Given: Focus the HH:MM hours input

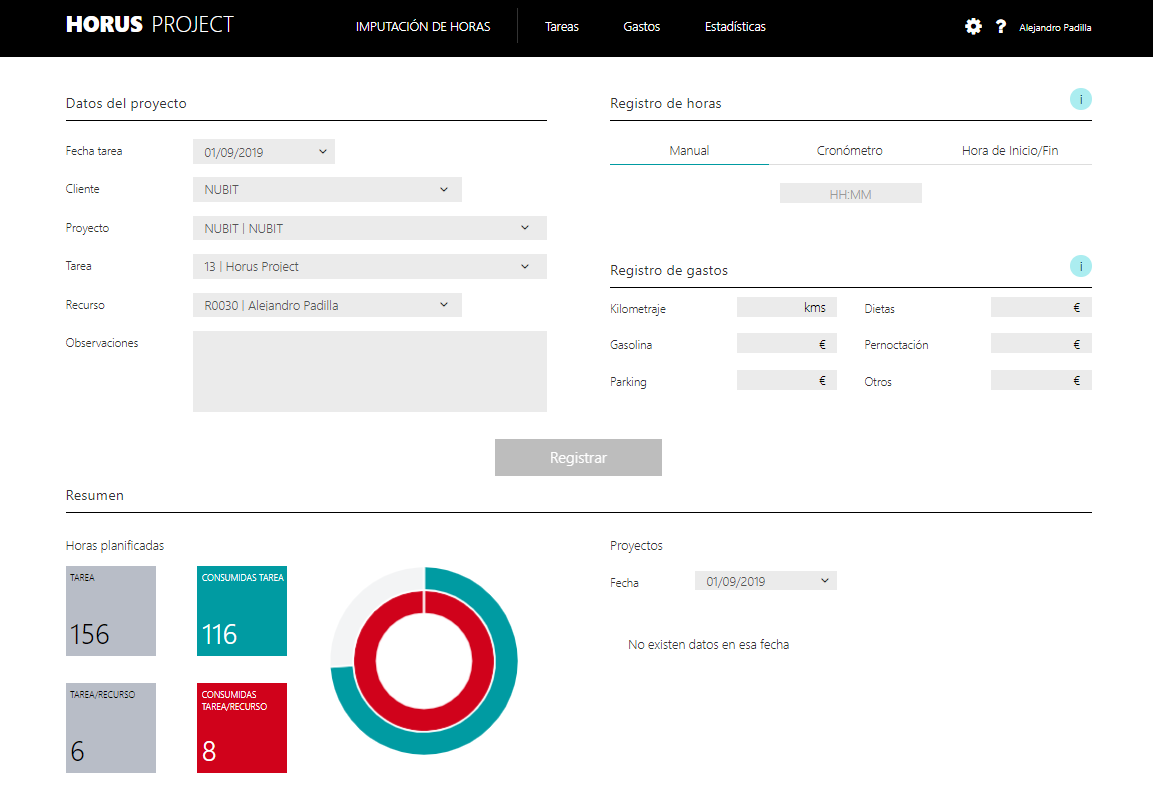Looking at the screenshot, I should [x=851, y=194].
